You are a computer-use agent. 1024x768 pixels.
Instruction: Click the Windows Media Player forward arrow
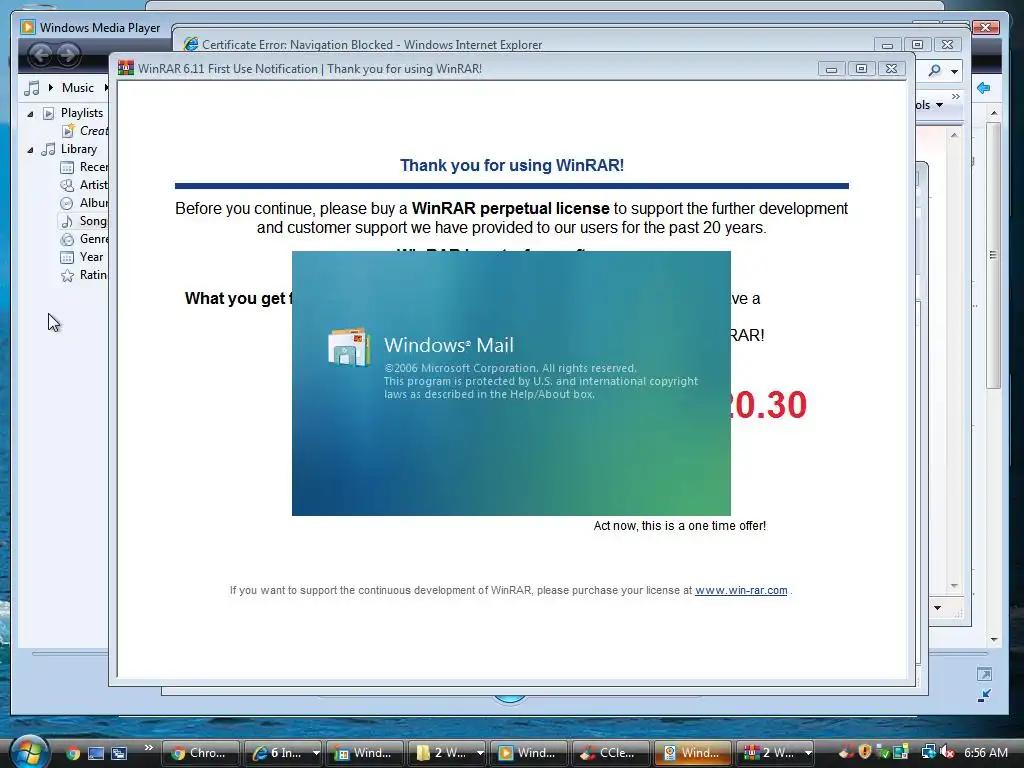point(68,55)
